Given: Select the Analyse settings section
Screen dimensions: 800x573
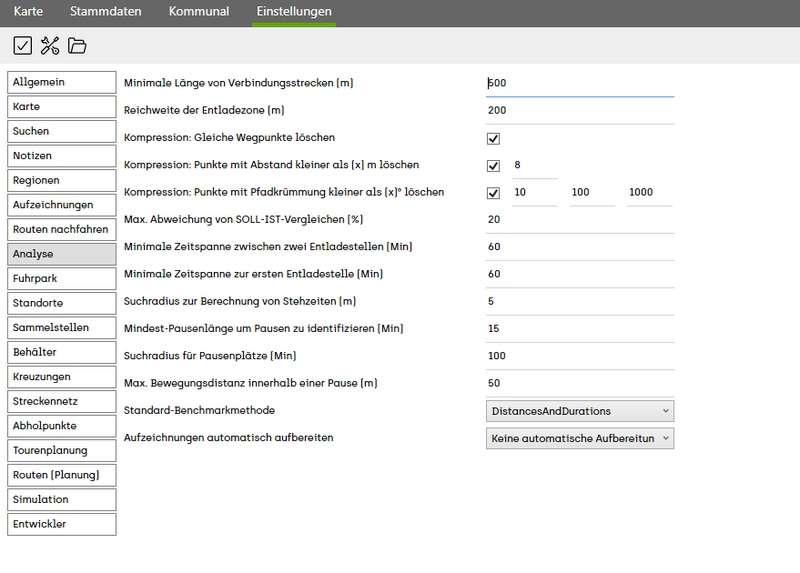Looking at the screenshot, I should click(62, 254).
